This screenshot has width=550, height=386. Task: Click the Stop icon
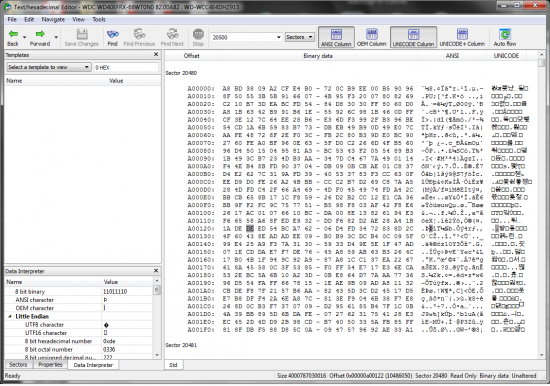[x=198, y=34]
